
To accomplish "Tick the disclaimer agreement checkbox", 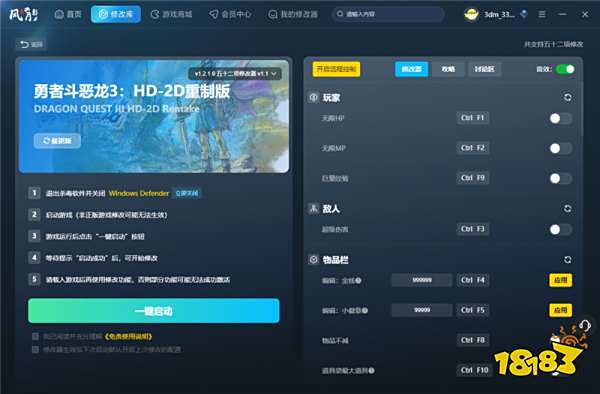I will [x=35, y=336].
